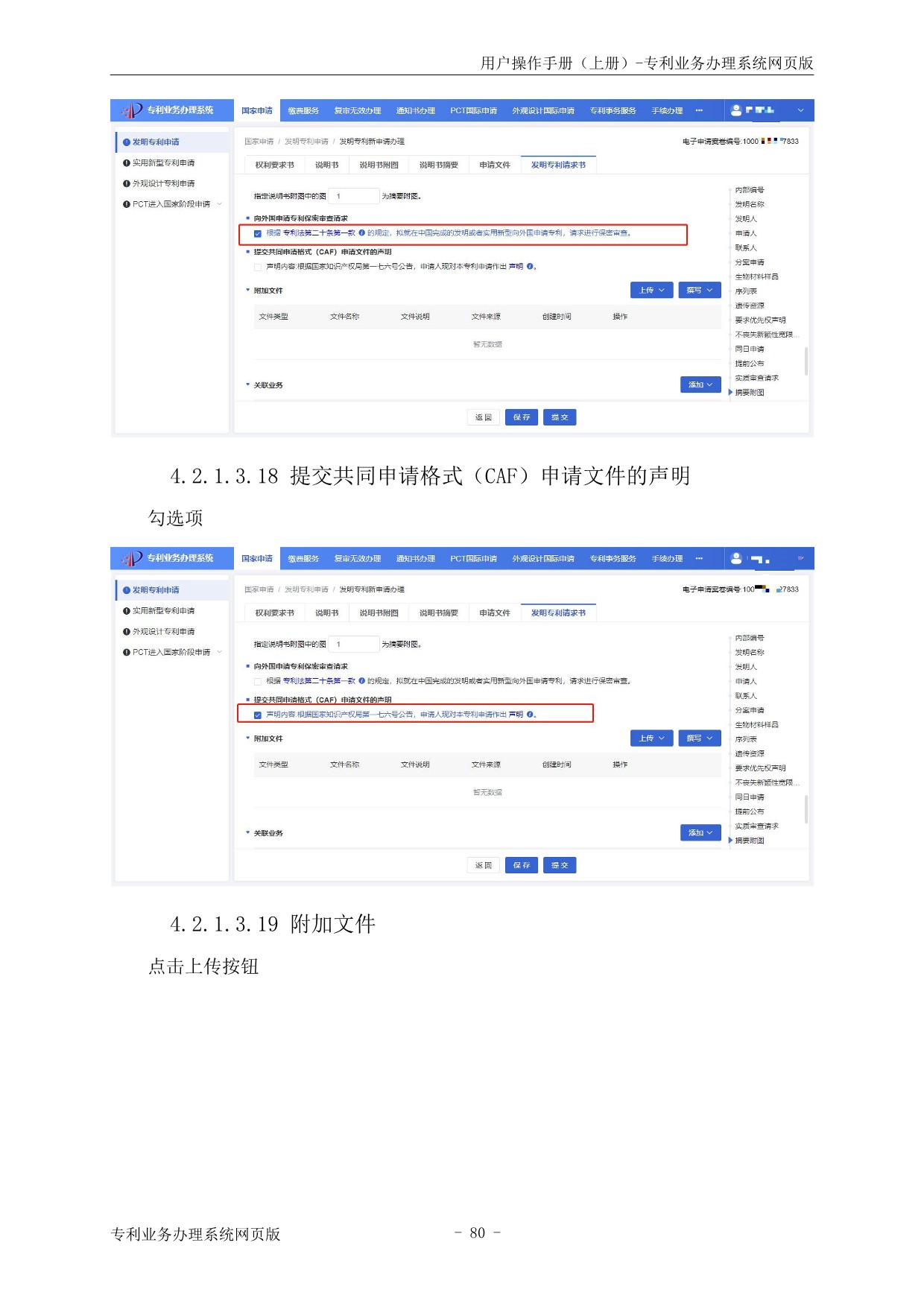Click the 外观设计专利申请 sidebar icon in lower screenshot

point(127,632)
